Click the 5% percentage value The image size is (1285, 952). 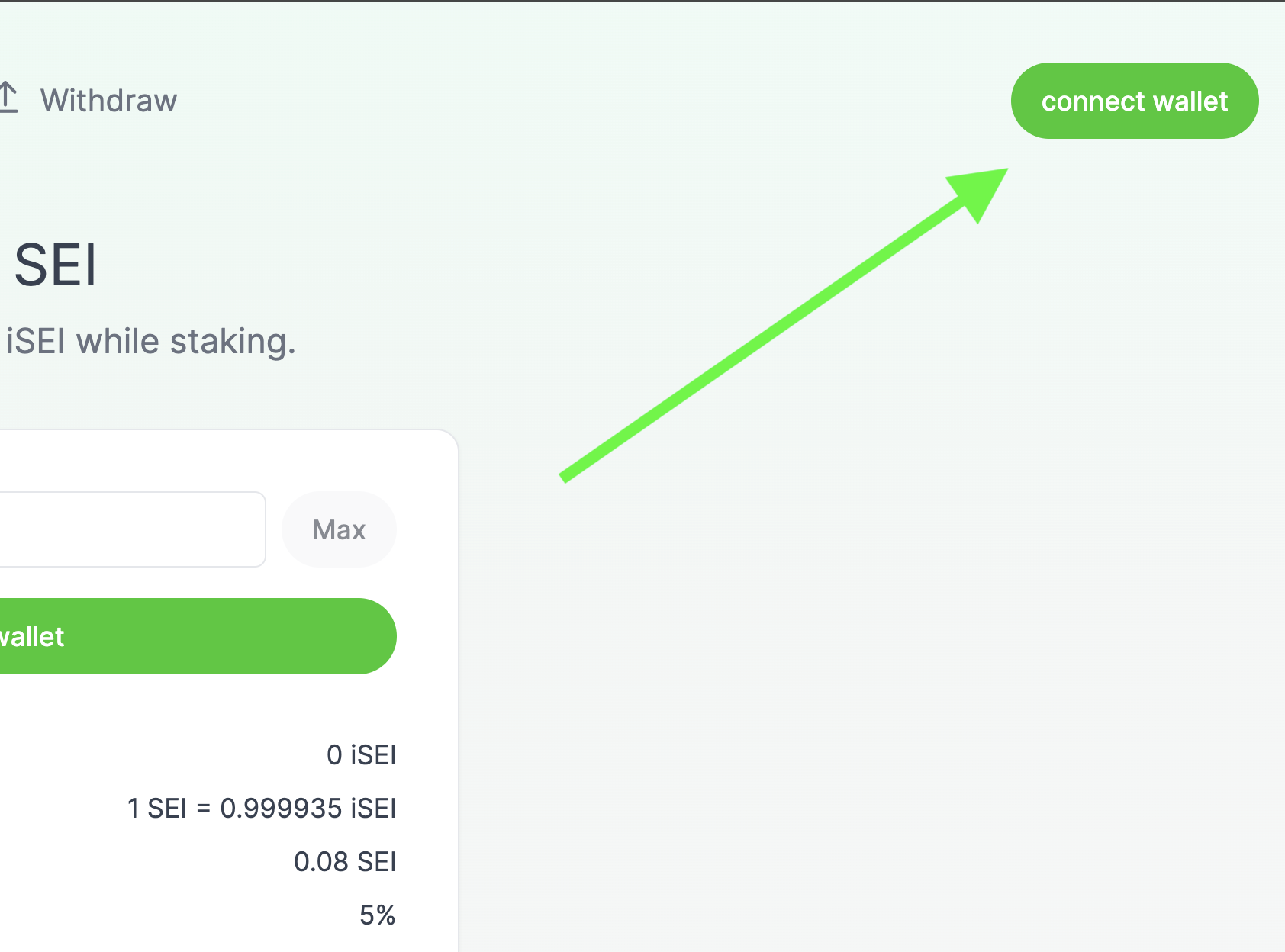(x=377, y=915)
